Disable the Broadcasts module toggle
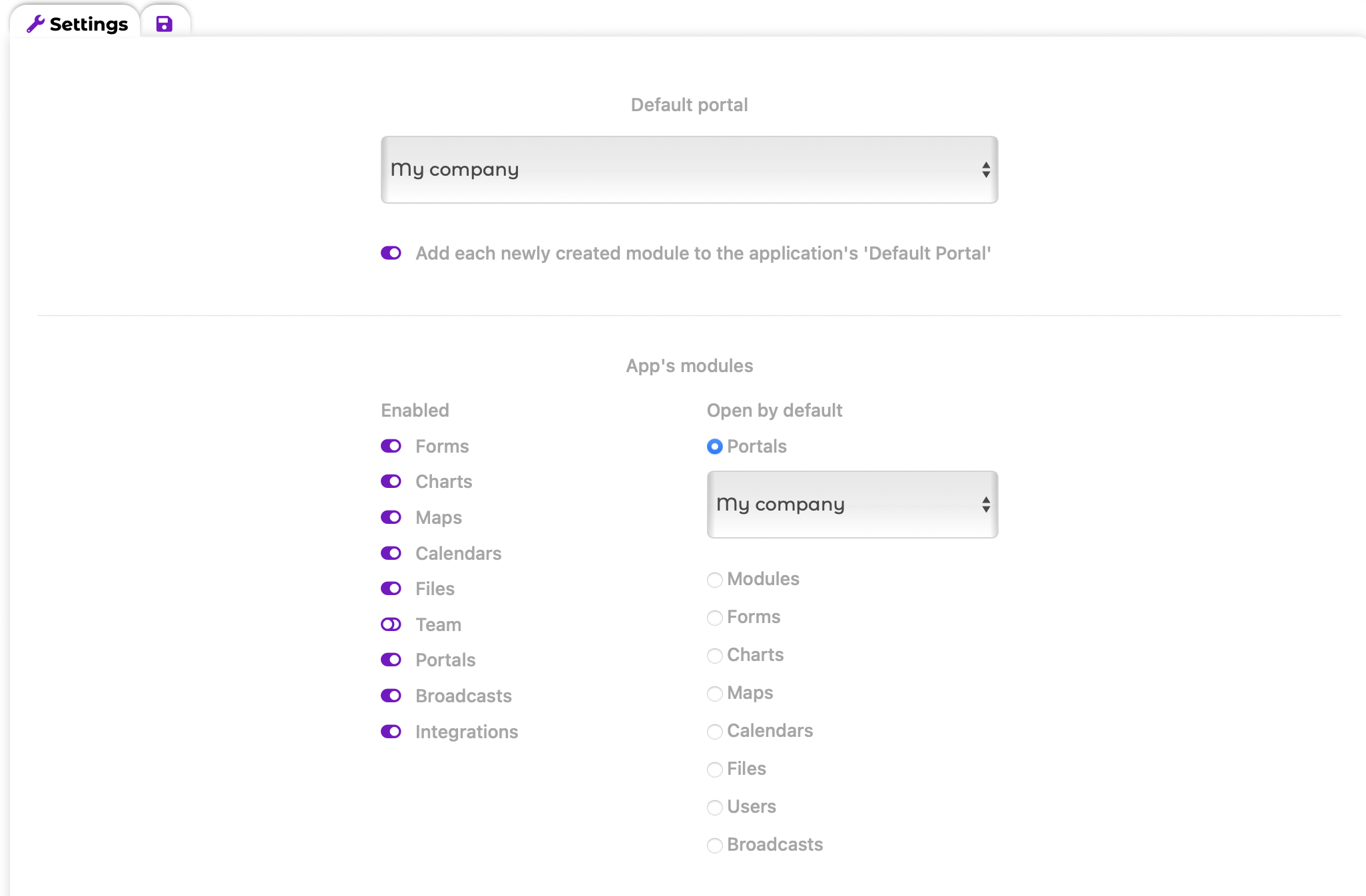This screenshot has height=896, width=1366. (x=391, y=696)
